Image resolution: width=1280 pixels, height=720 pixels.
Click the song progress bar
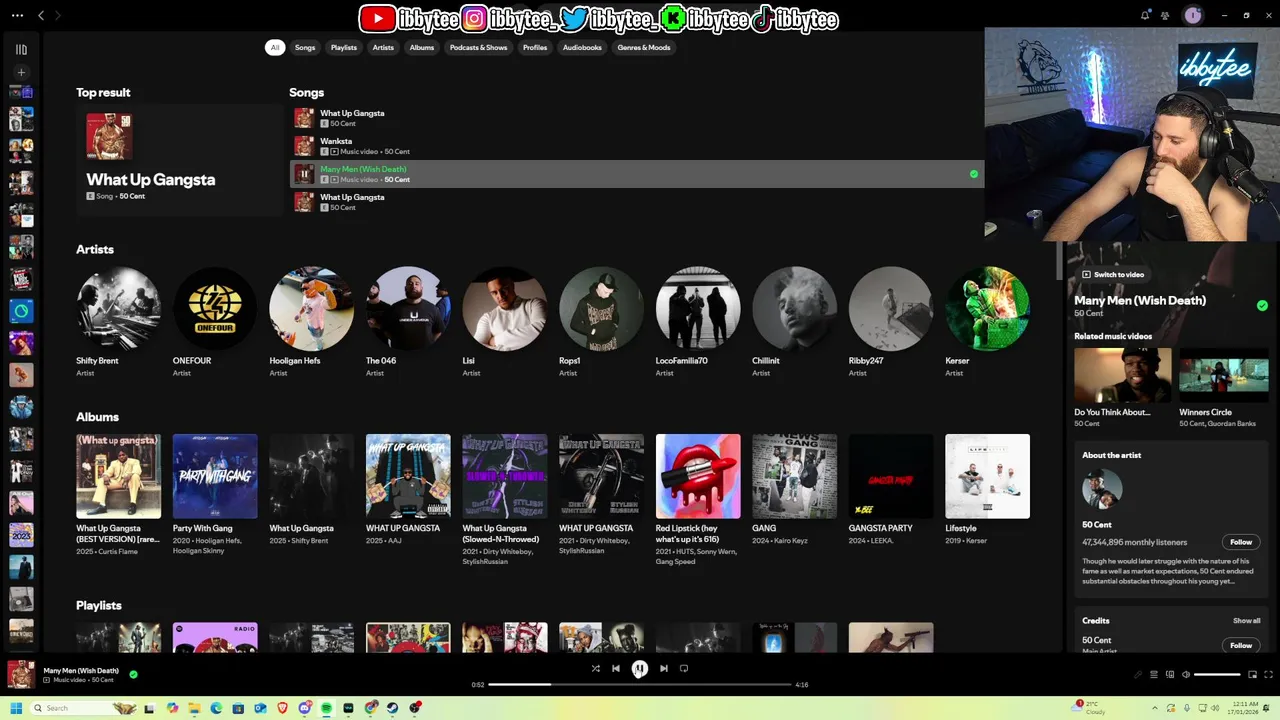pyautogui.click(x=640, y=685)
